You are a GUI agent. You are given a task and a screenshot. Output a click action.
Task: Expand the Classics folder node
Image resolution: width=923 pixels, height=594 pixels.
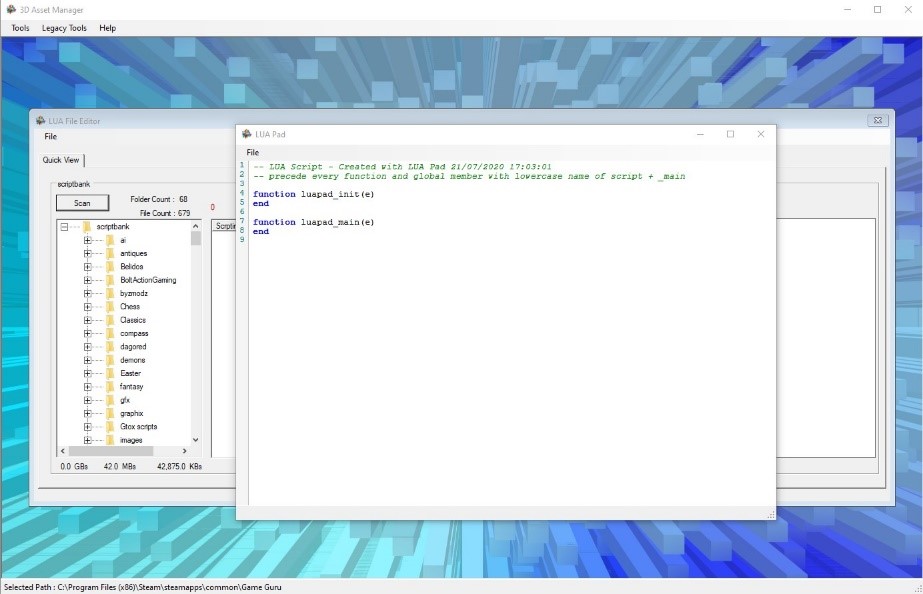tap(88, 320)
